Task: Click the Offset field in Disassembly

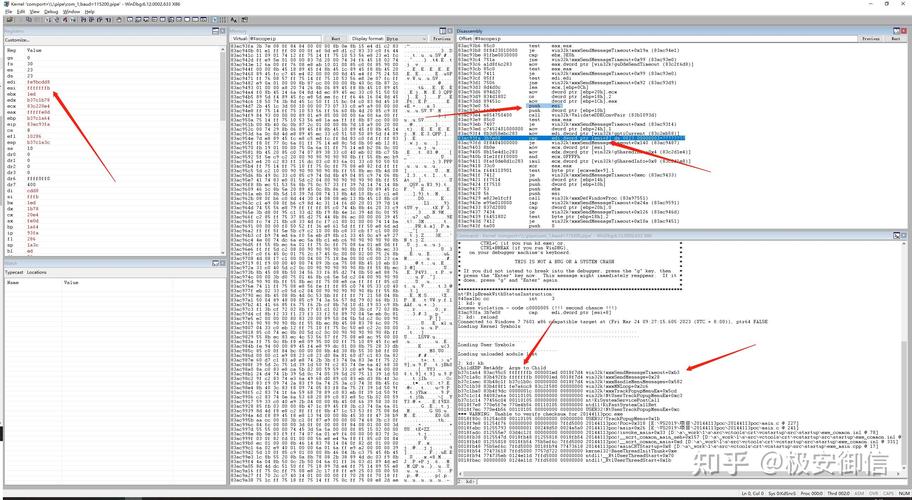Action: [x=667, y=38]
